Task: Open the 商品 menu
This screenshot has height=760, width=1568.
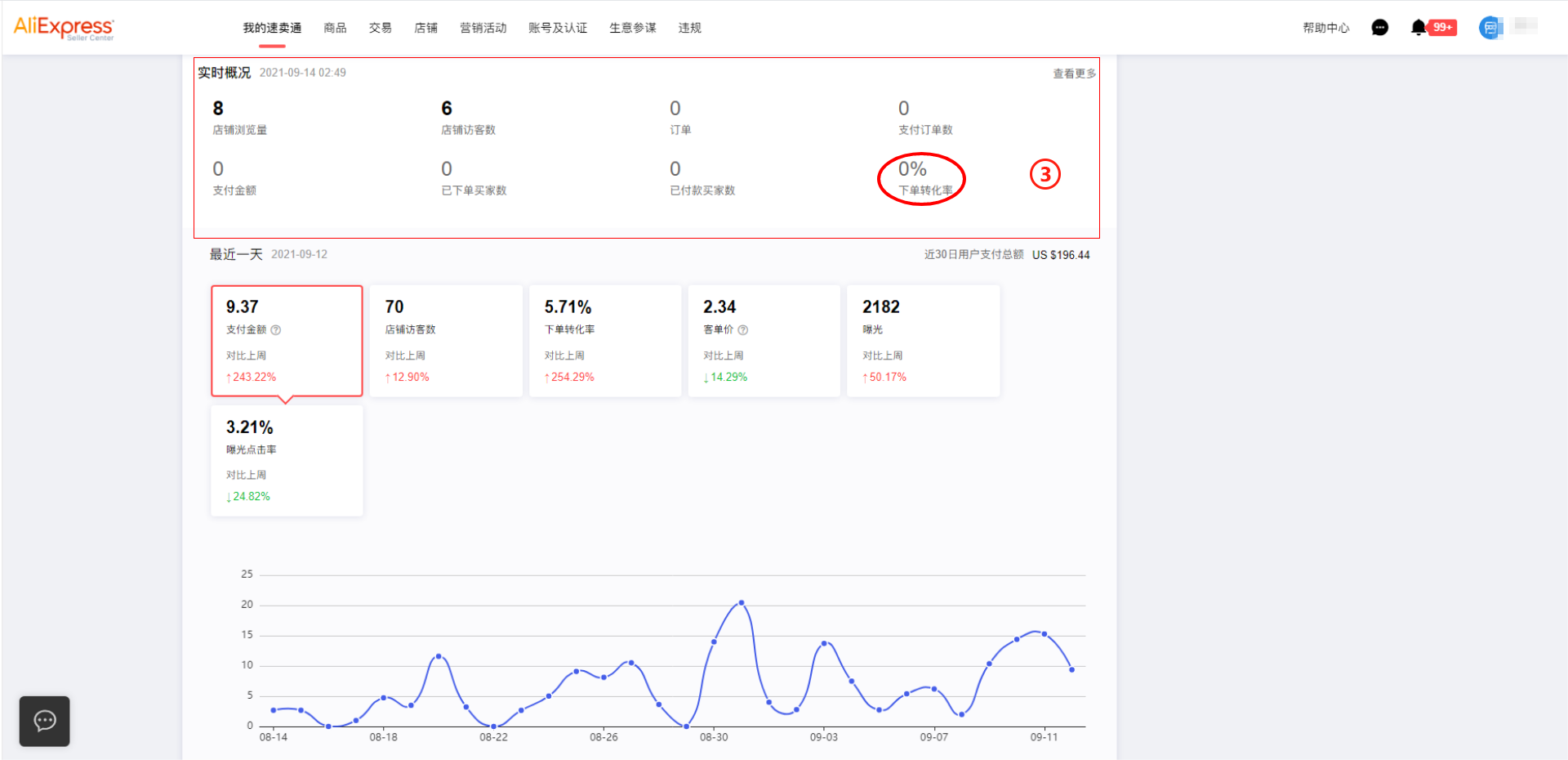Action: click(x=335, y=28)
